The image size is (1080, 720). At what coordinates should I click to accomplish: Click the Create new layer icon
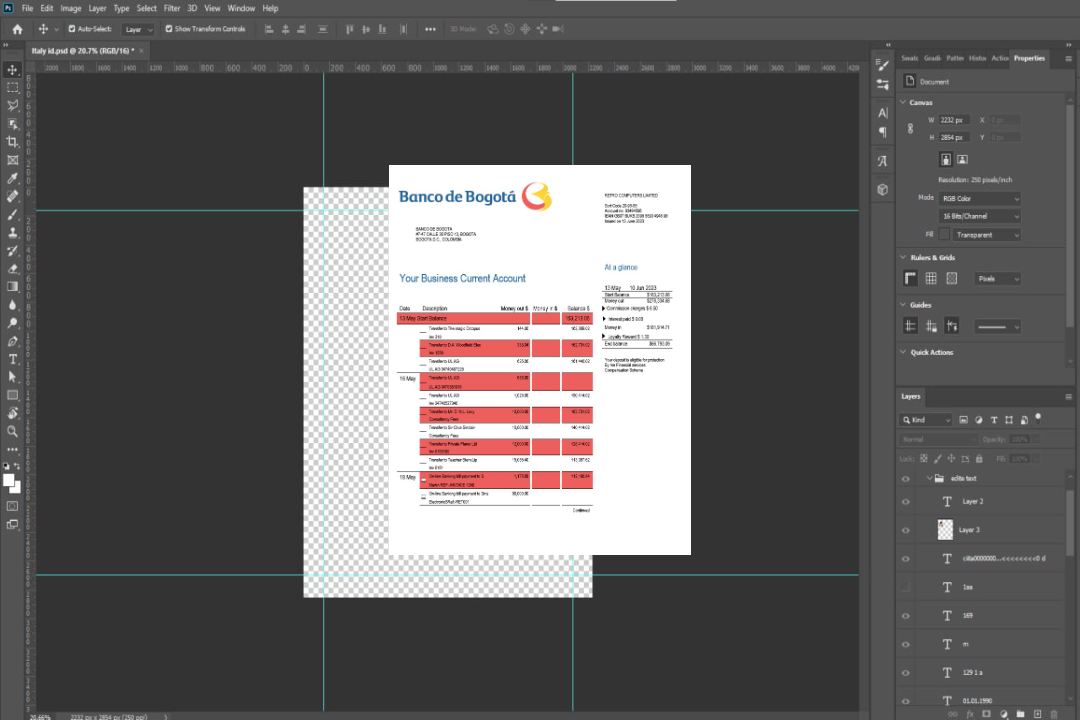pyautogui.click(x=1037, y=714)
